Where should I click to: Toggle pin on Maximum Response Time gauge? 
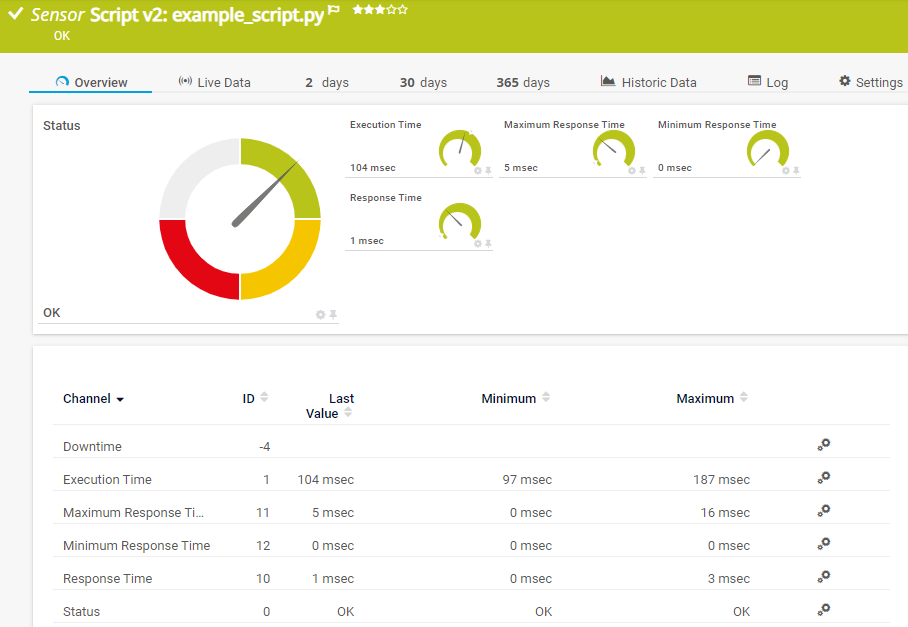642,171
